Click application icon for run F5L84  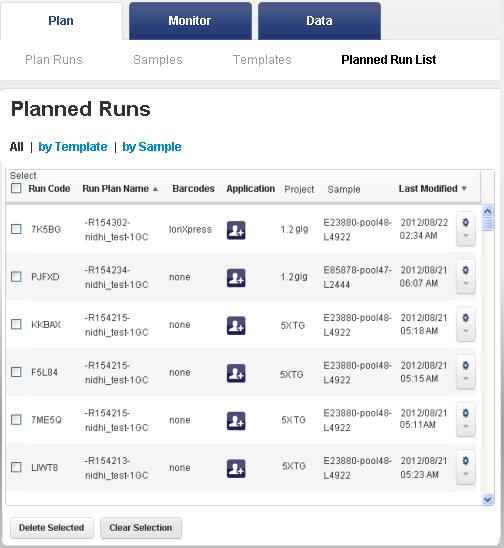[236, 373]
